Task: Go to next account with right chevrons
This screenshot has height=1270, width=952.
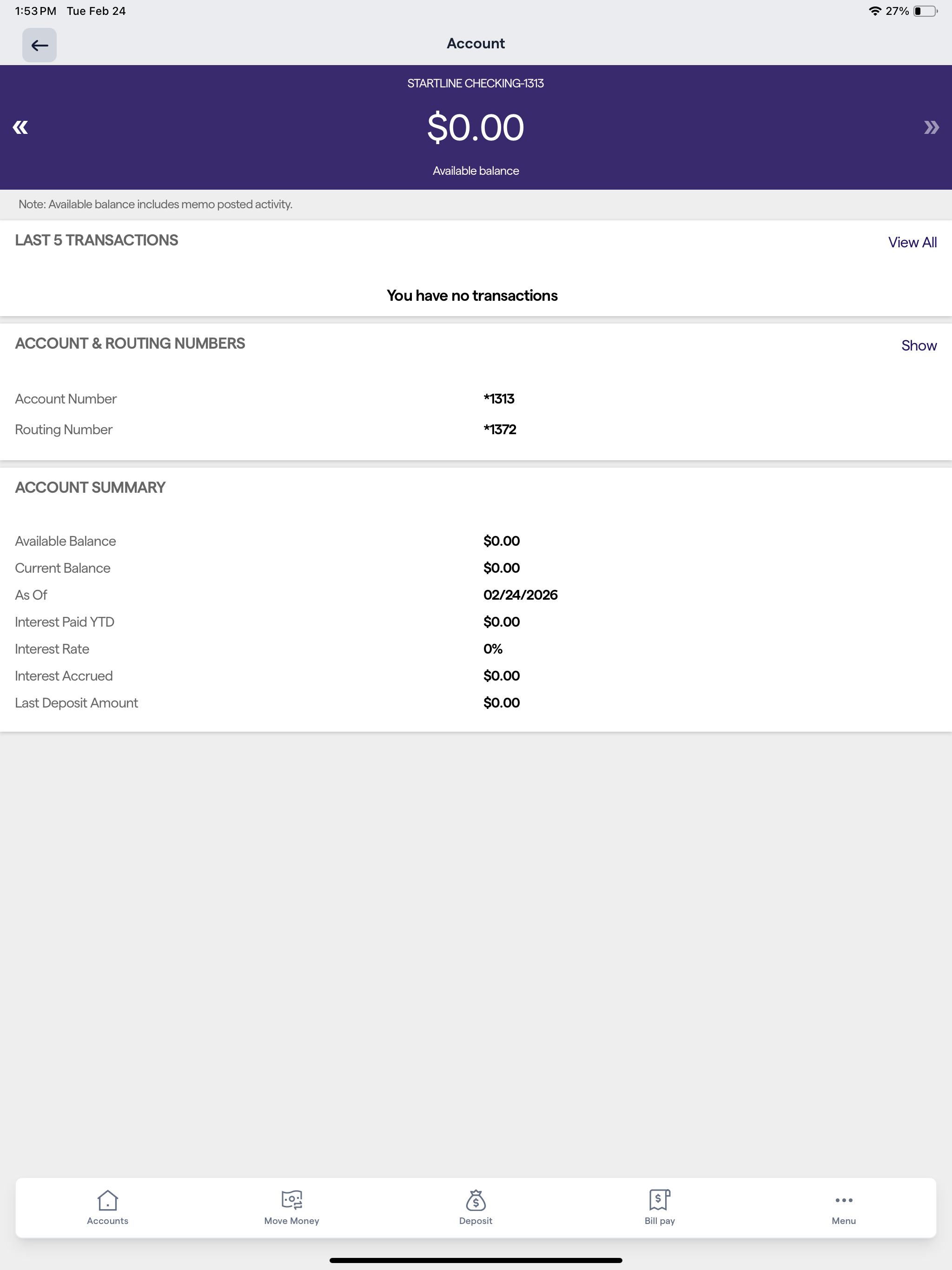Action: pos(932,127)
